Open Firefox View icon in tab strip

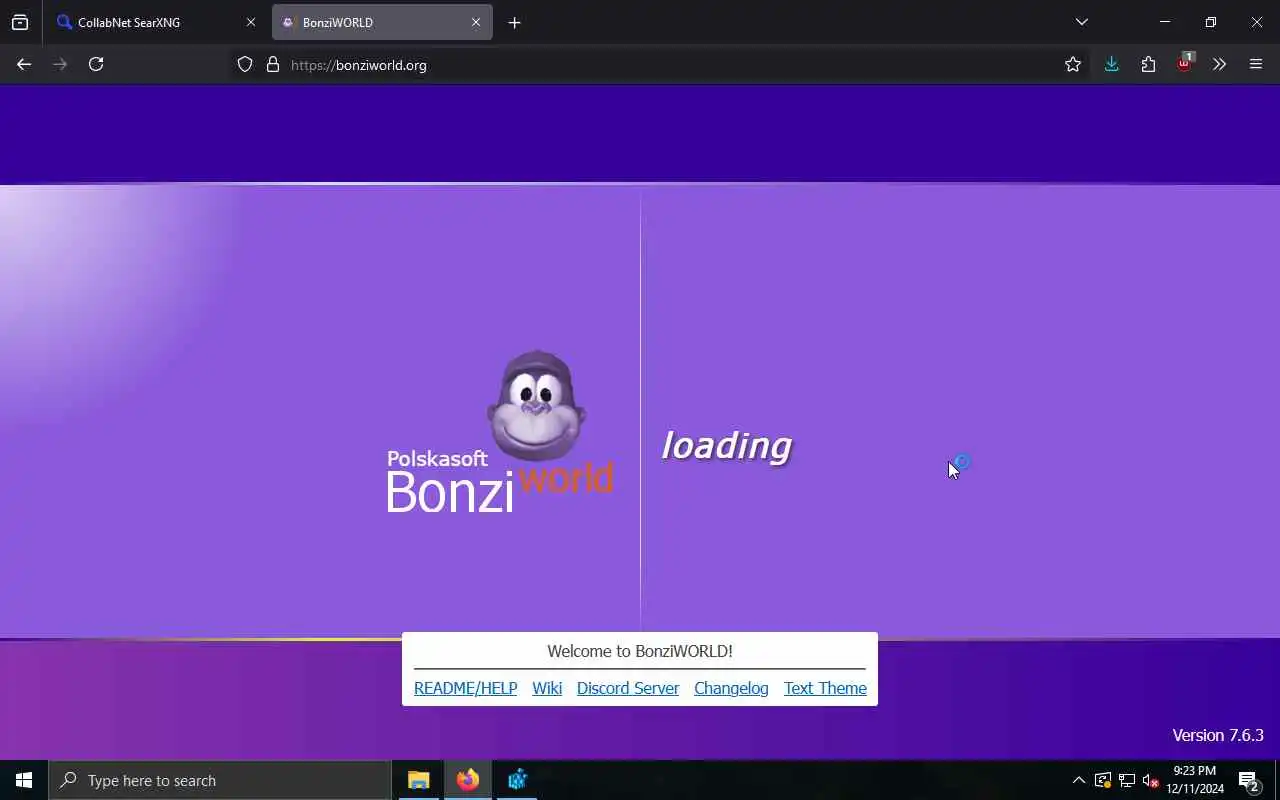coord(20,22)
